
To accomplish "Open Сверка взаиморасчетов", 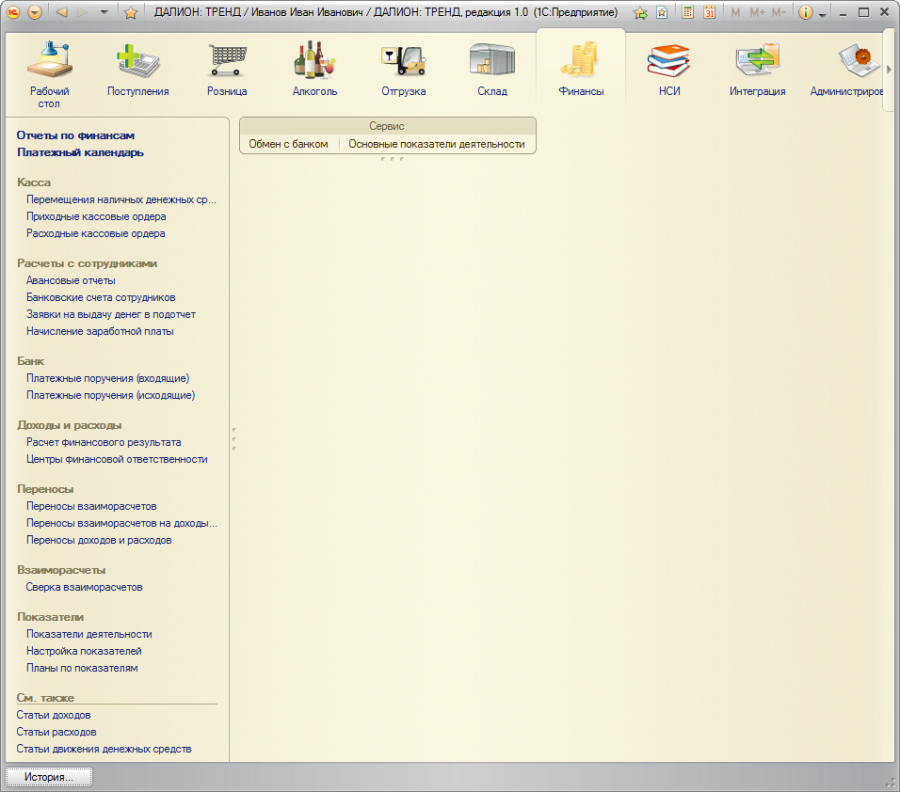I will tap(84, 587).
